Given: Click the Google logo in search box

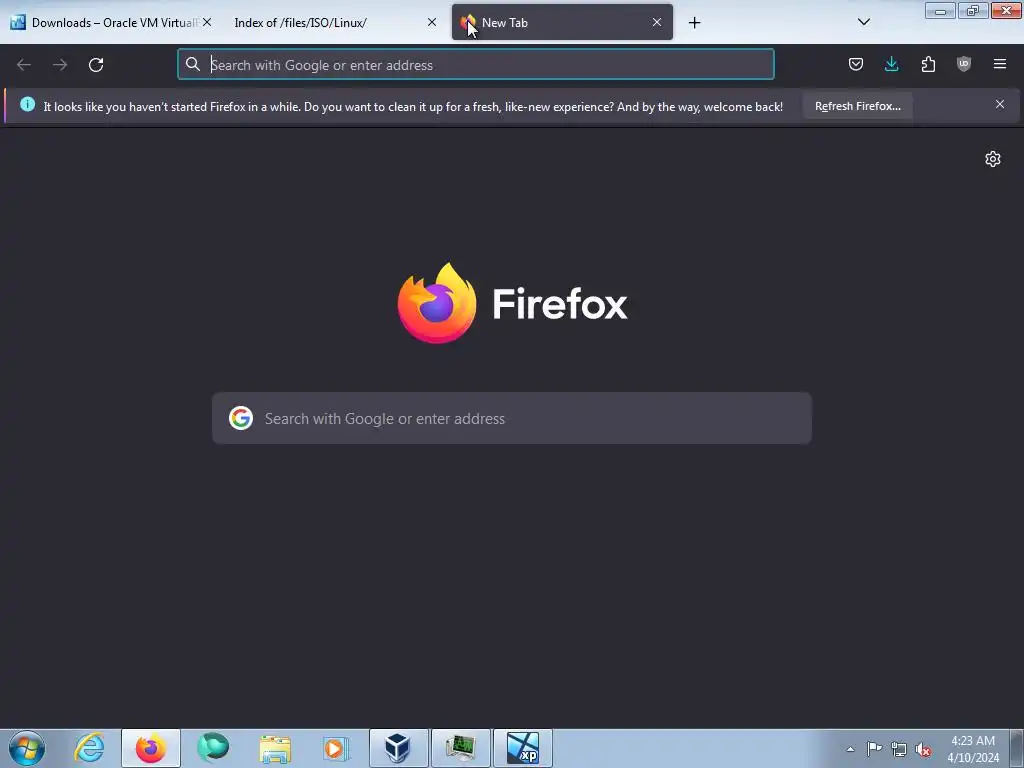Looking at the screenshot, I should [x=241, y=418].
